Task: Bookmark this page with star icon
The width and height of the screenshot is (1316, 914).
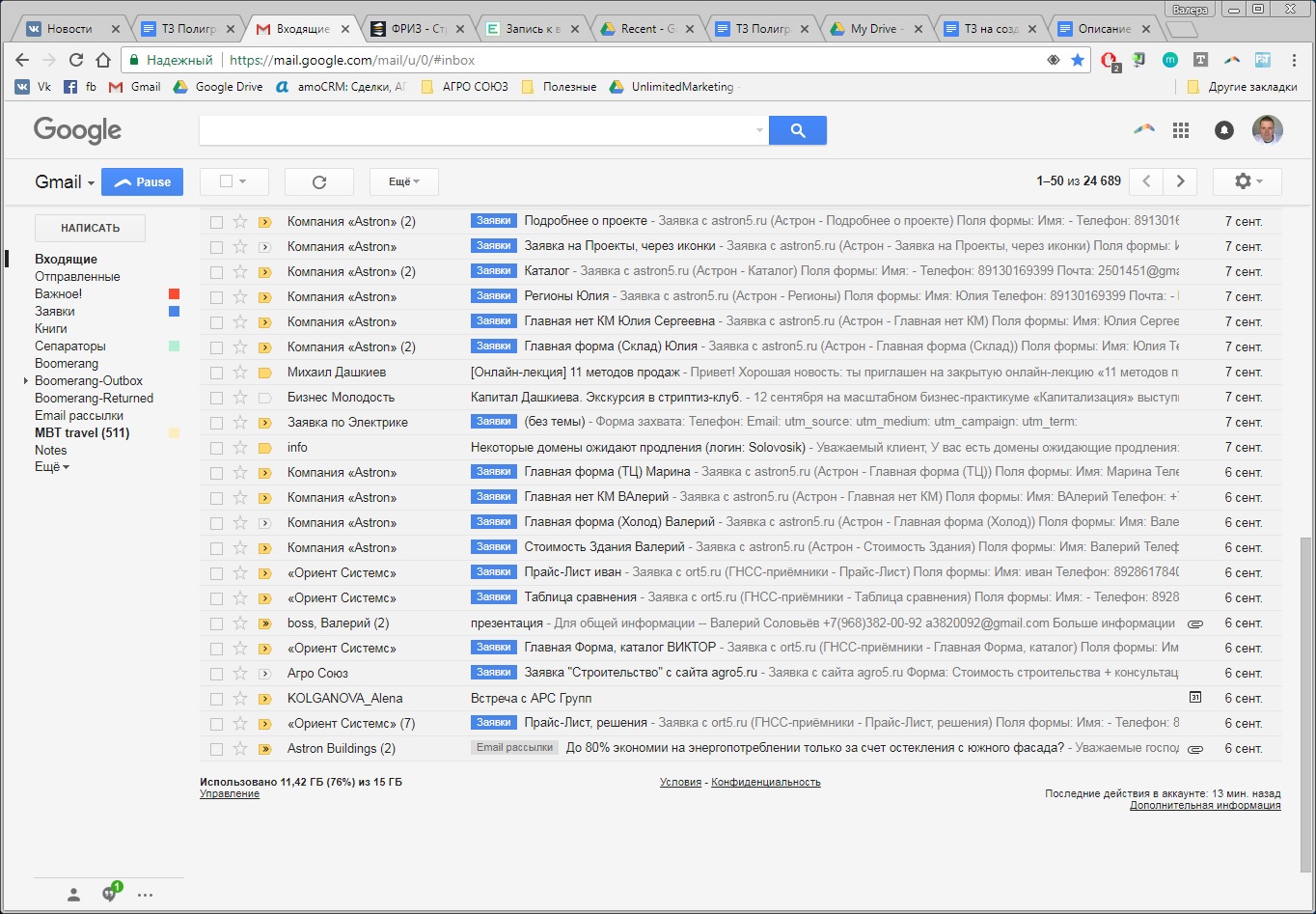Action: click(x=1078, y=60)
